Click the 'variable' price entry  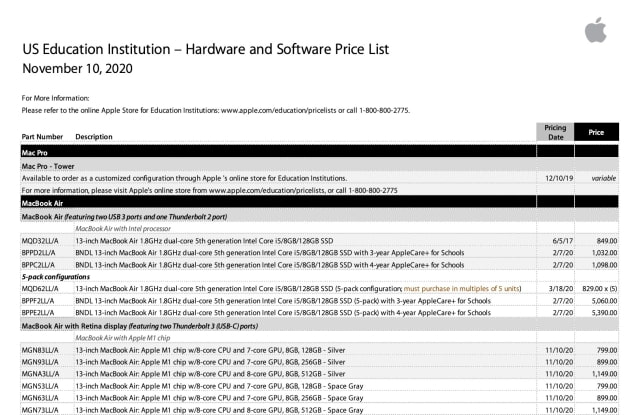pos(604,178)
